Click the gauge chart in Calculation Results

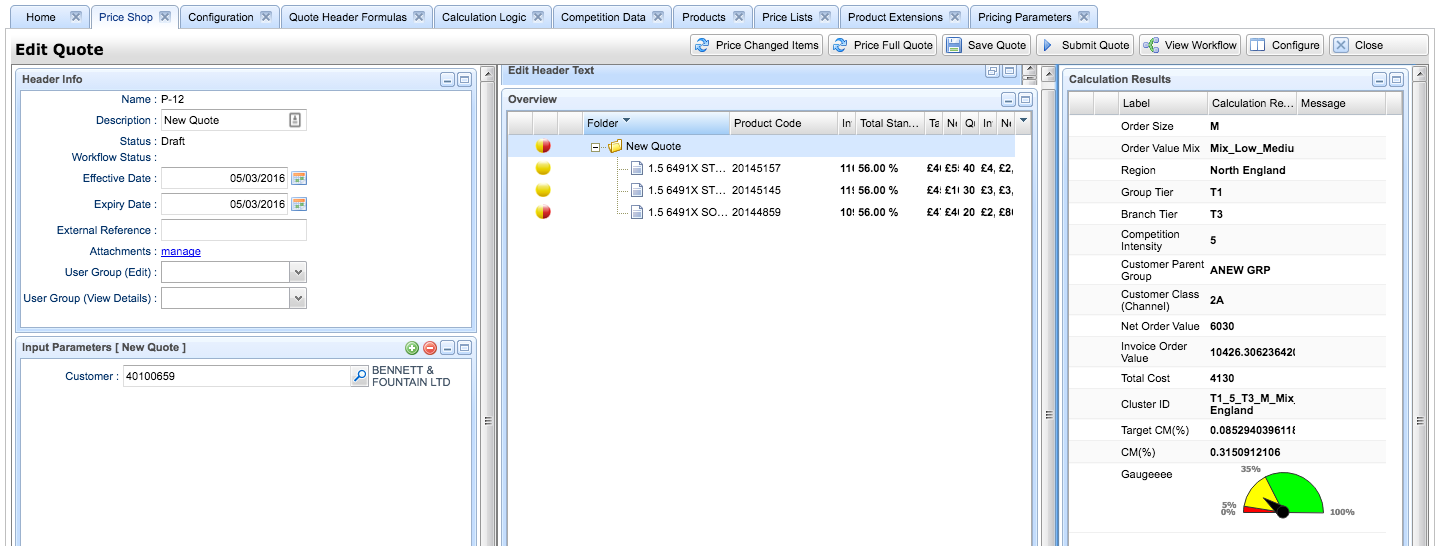pyautogui.click(x=1282, y=493)
